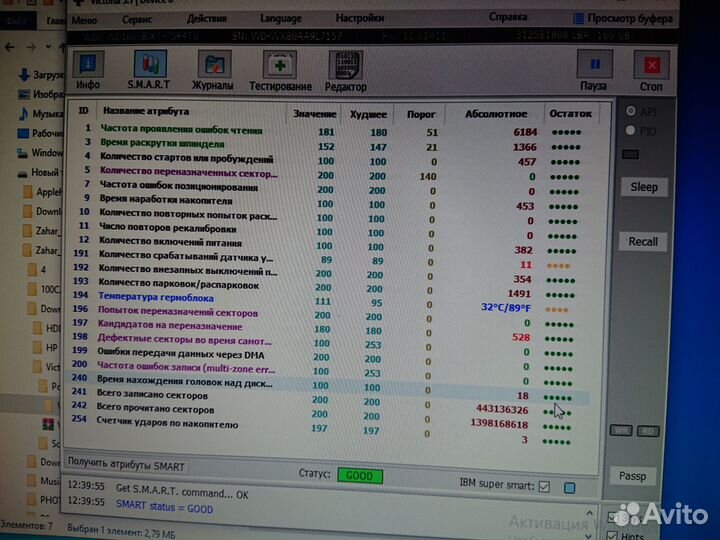Click the S.M.A.R.T toolbar icon
Screen dimensions: 720x540
click(x=148, y=70)
